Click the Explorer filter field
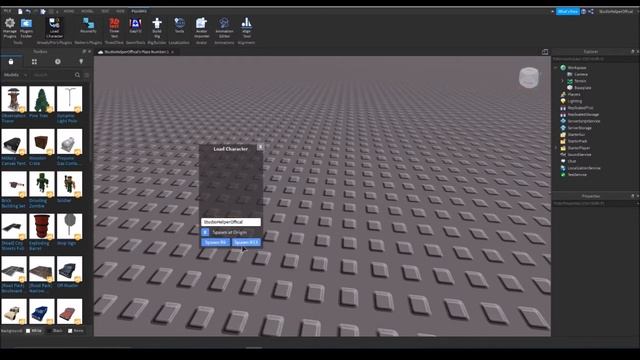Screen dimensions: 640x360 click(x=594, y=59)
